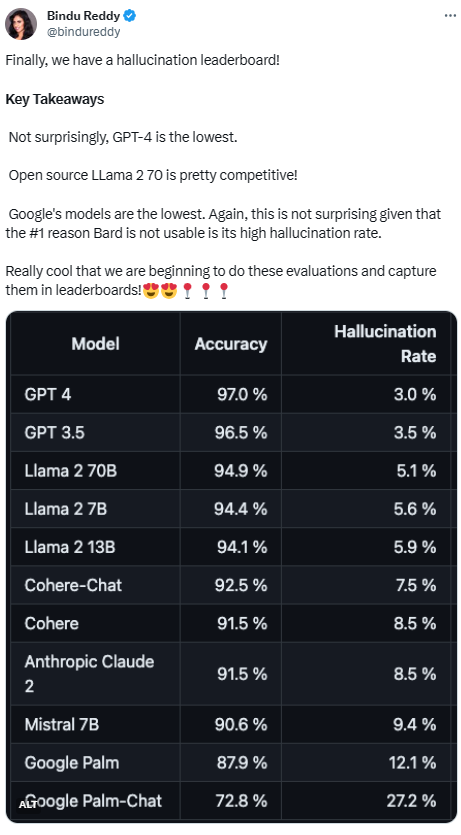Image resolution: width=461 pixels, height=835 pixels.
Task: Open Bindu Reddy's profile avatar
Action: coord(21,24)
